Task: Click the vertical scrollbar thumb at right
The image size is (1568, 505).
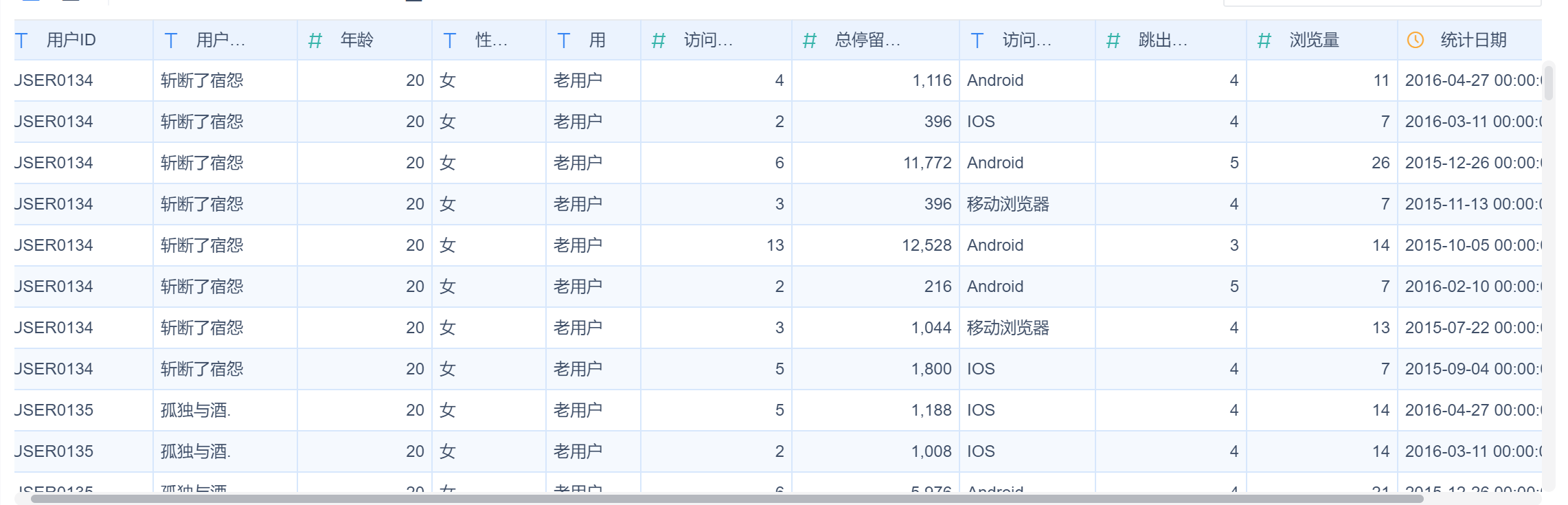Action: (x=1549, y=82)
